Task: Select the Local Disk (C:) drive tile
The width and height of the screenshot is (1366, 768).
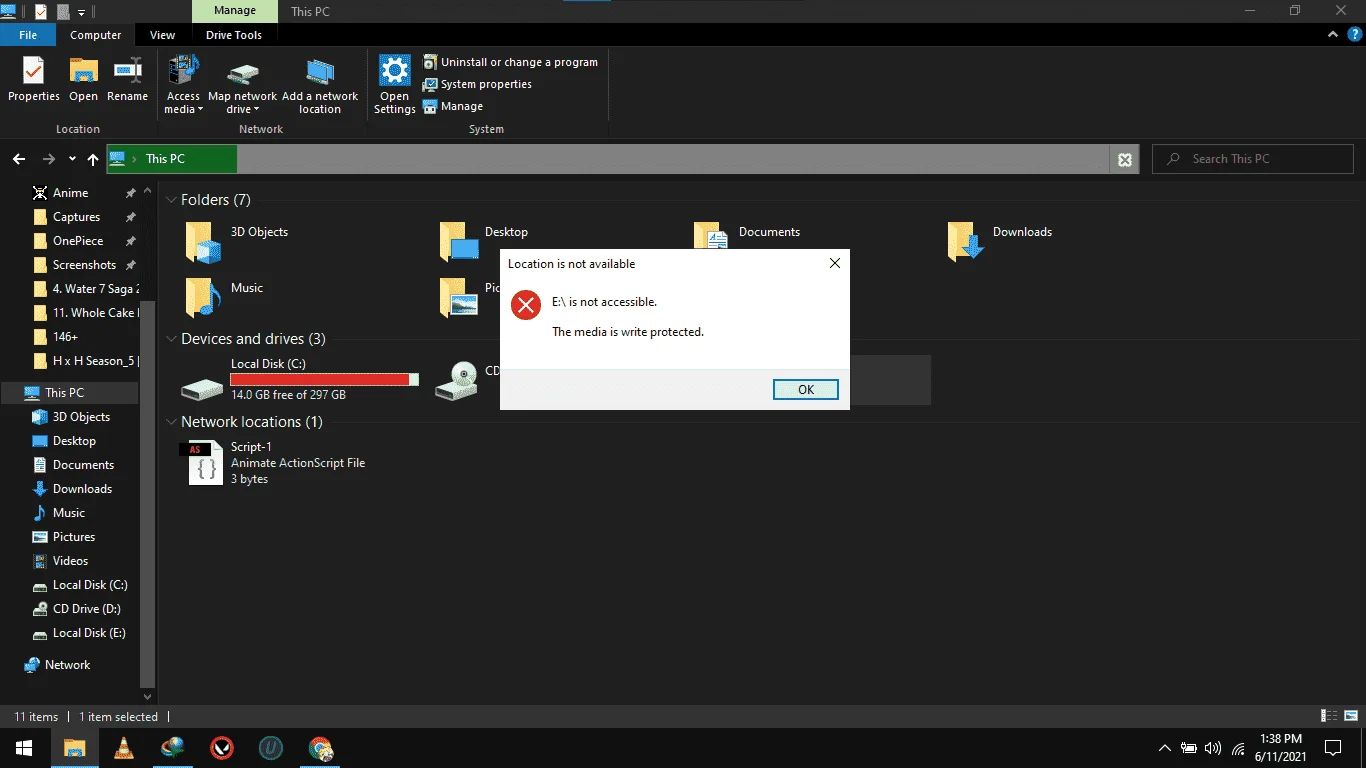Action: click(x=300, y=380)
